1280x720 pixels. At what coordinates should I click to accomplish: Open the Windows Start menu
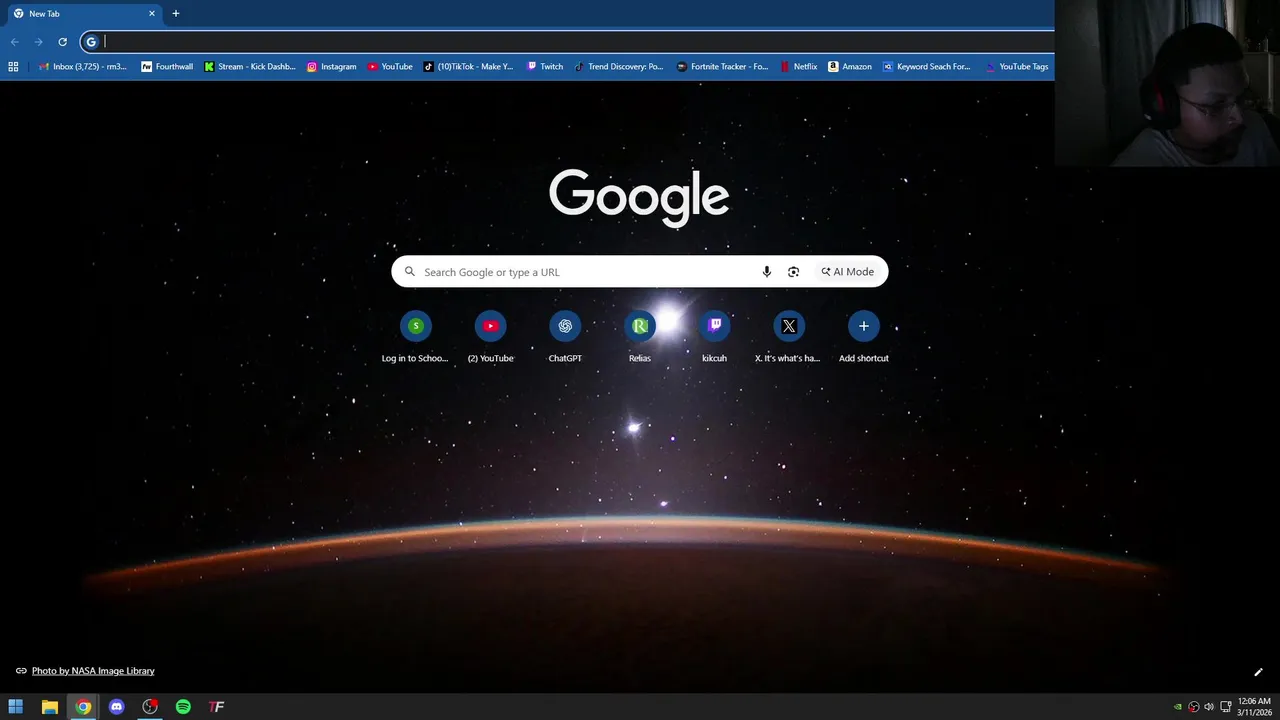pos(15,707)
